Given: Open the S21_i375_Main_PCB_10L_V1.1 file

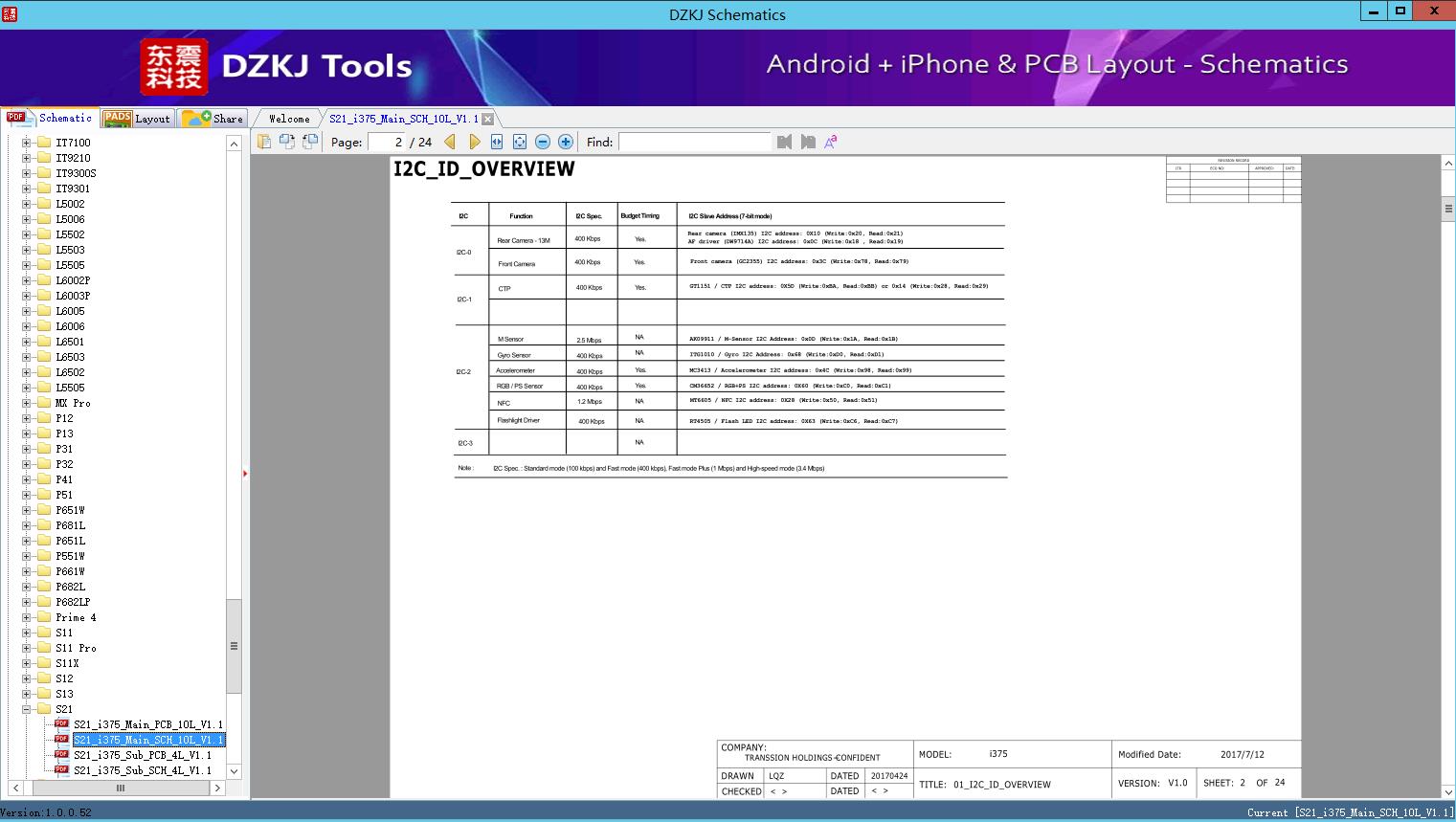Looking at the screenshot, I should pos(148,724).
